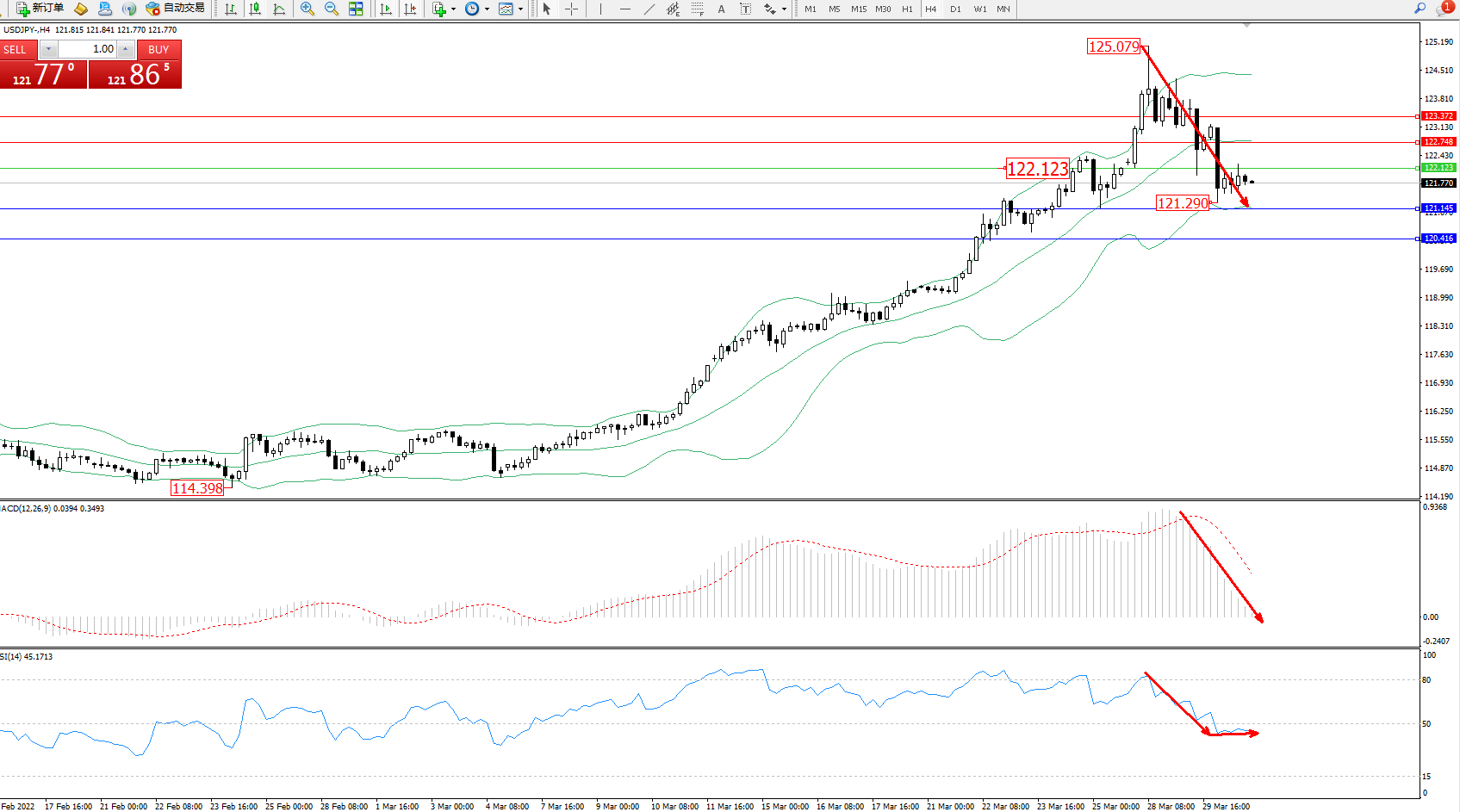Open the indicators list dropdown arrow
The width and height of the screenshot is (1460, 812).
click(453, 9)
